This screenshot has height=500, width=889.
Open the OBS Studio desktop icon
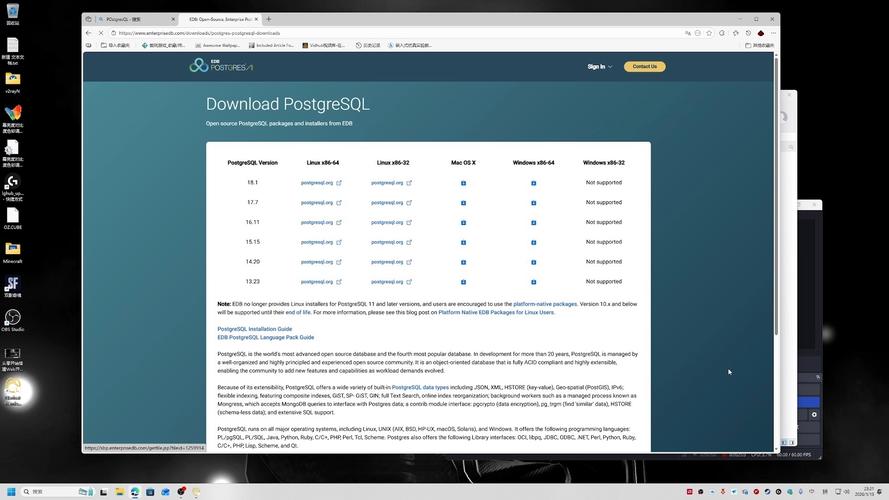coord(13,319)
